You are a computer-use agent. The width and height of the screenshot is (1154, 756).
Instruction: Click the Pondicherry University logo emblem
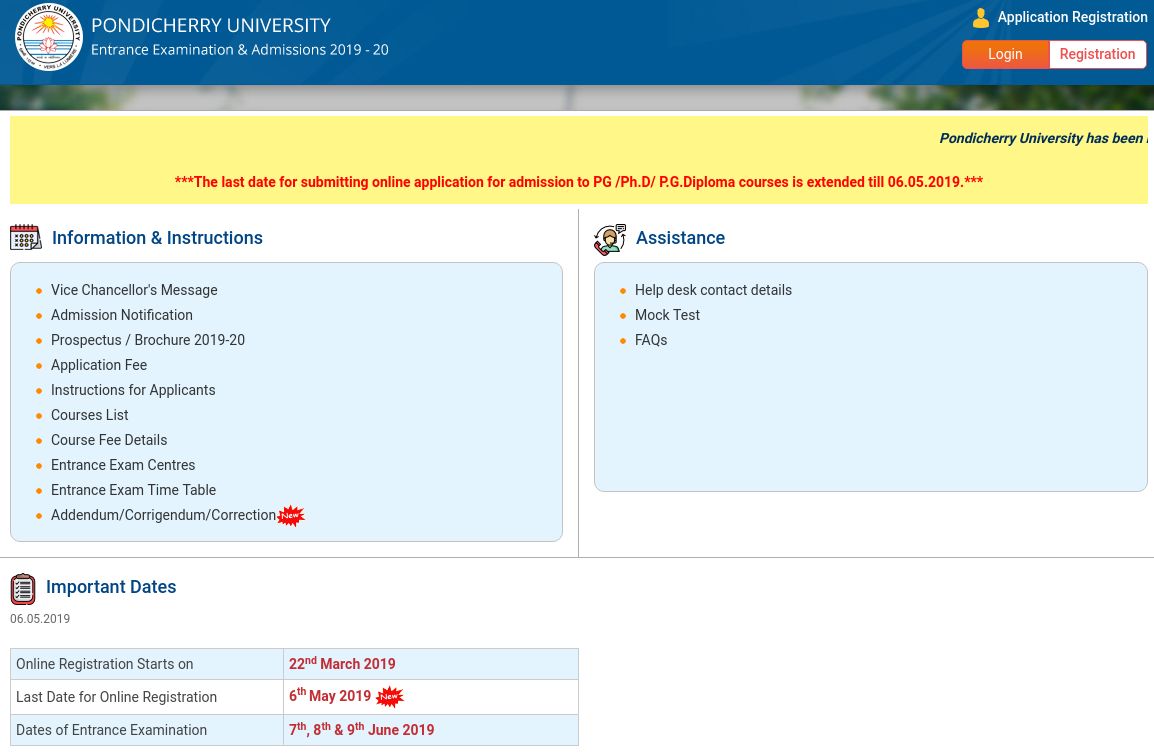click(49, 37)
